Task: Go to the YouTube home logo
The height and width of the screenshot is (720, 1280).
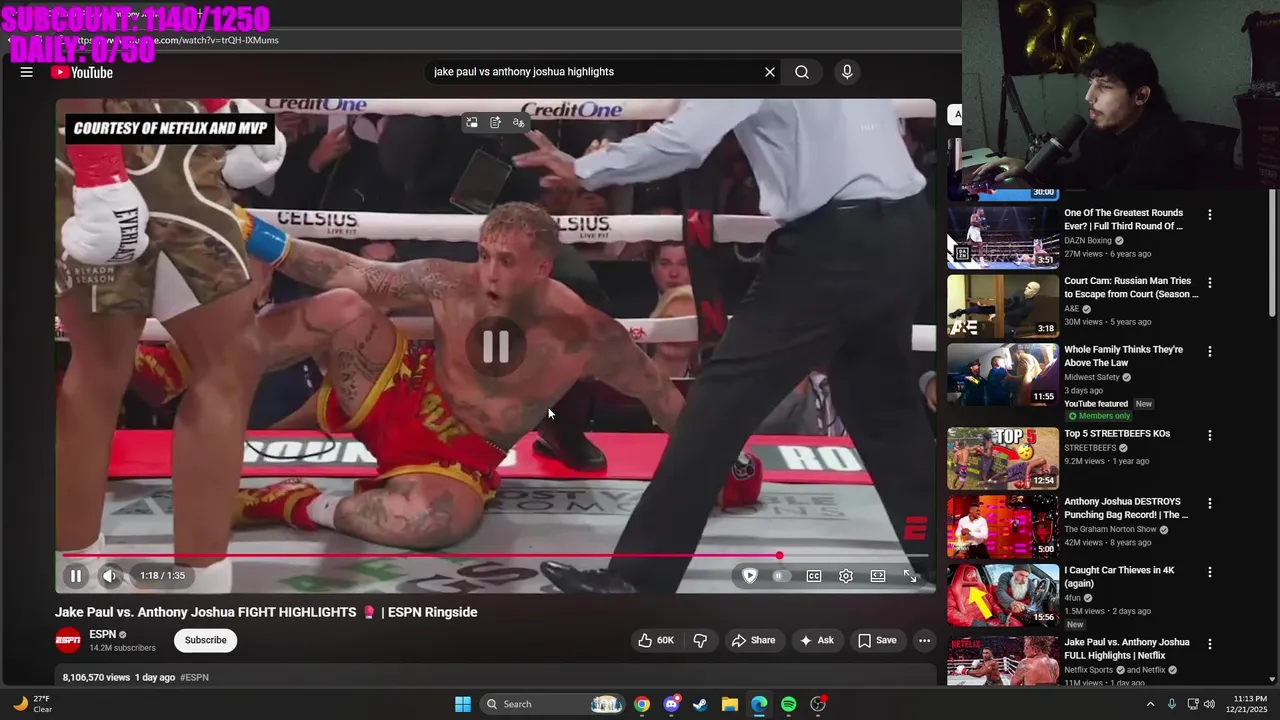Action: pyautogui.click(x=82, y=72)
